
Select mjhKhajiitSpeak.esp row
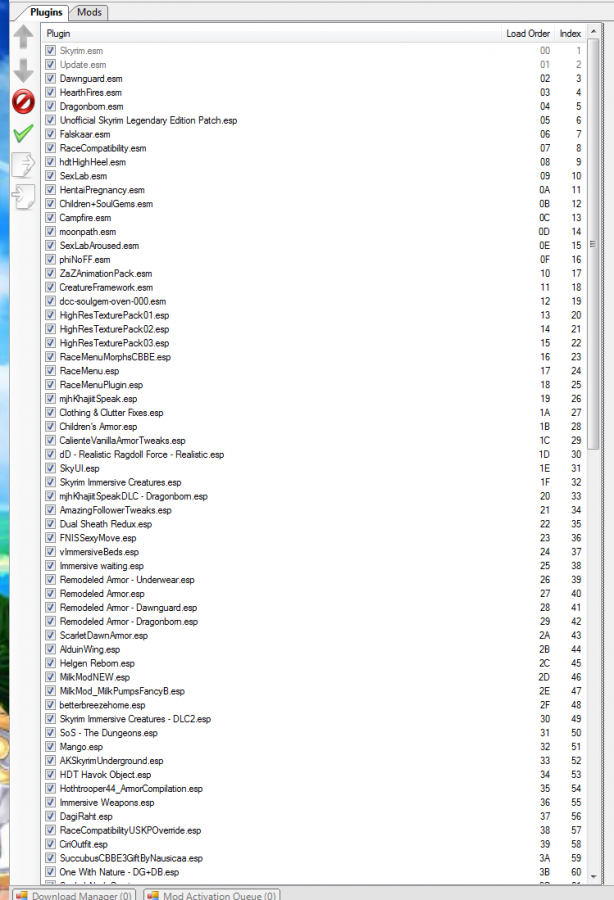point(314,398)
